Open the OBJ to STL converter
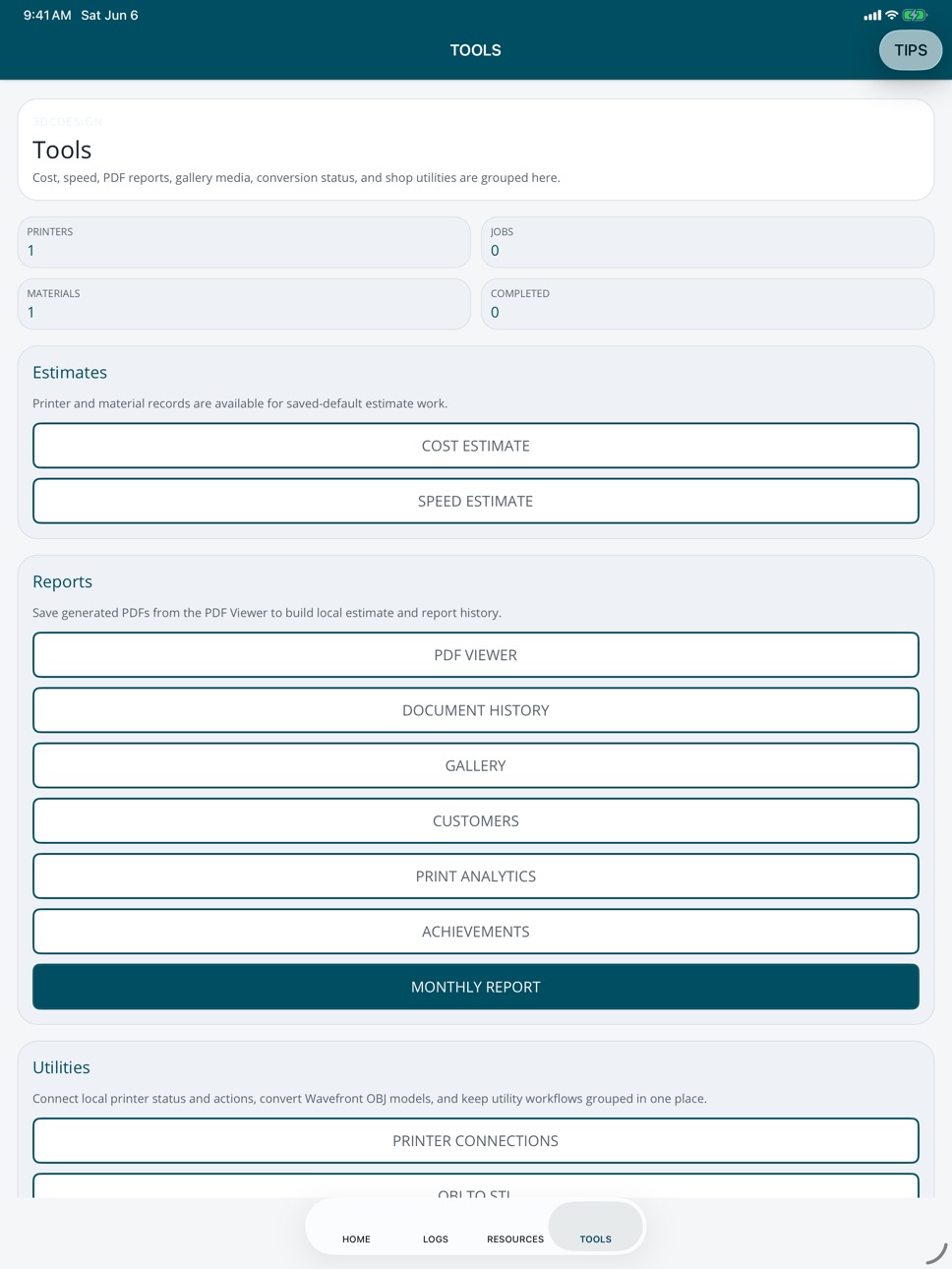The width and height of the screenshot is (952, 1269). (x=476, y=1186)
